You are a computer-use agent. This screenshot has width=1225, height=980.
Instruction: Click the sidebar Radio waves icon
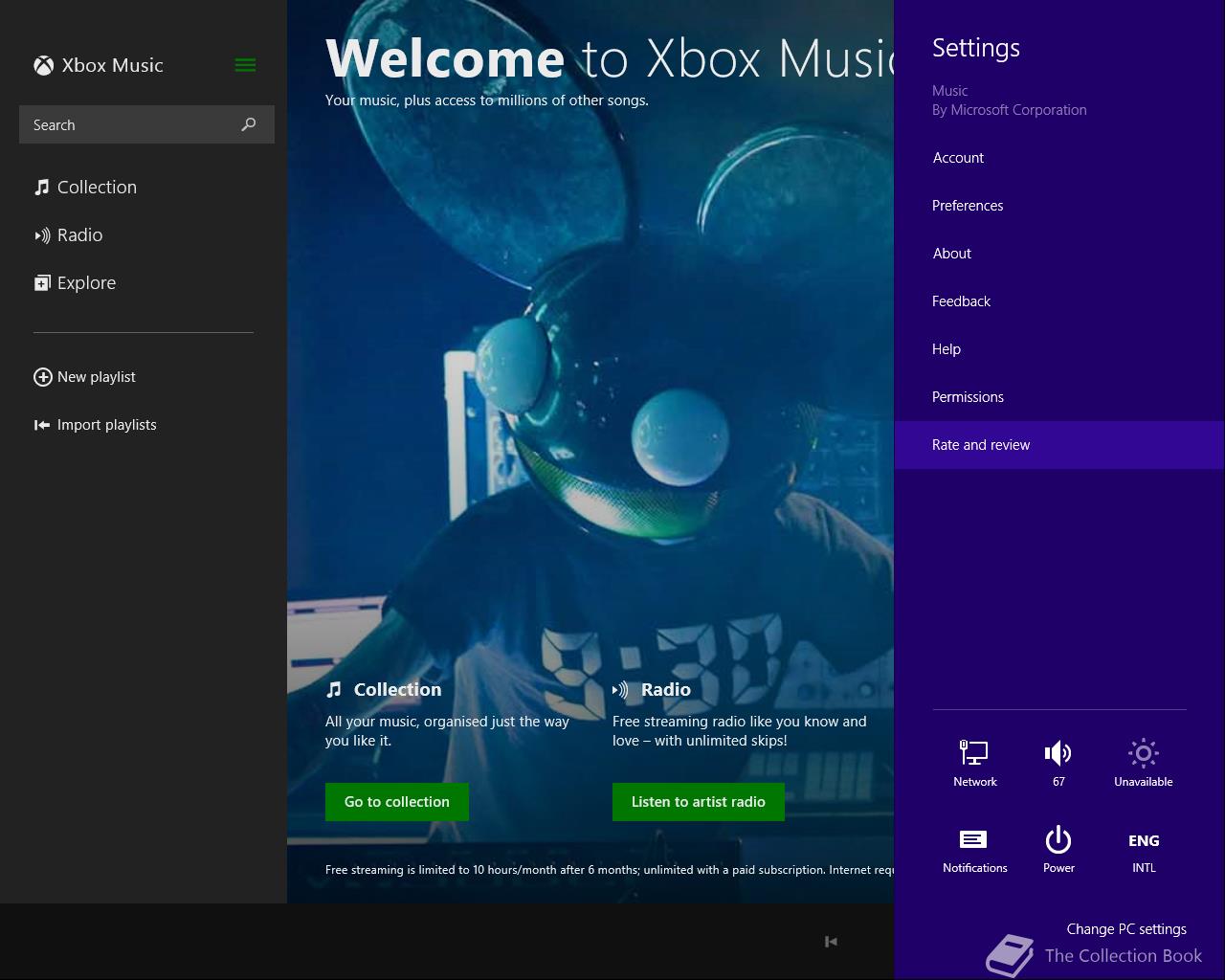42,234
